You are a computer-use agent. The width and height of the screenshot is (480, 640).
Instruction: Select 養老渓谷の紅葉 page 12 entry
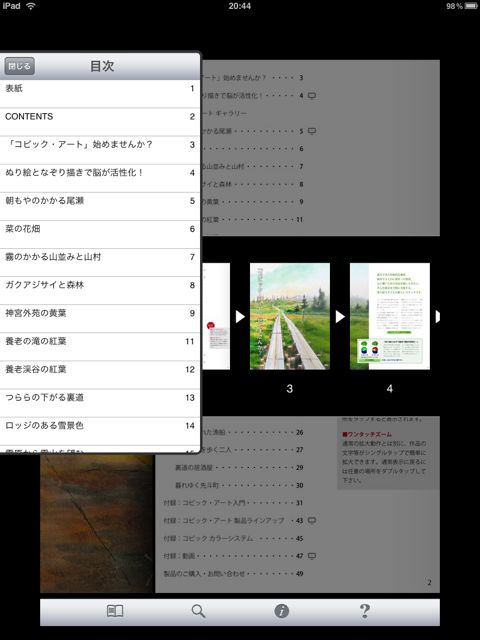tap(100, 375)
